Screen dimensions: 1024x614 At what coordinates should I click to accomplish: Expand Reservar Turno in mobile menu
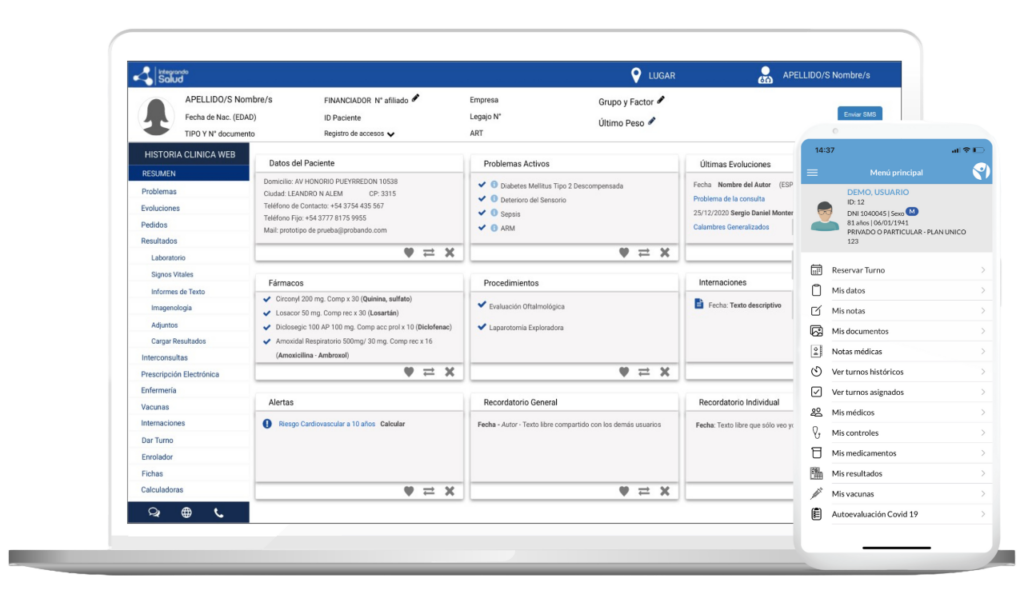pos(983,270)
